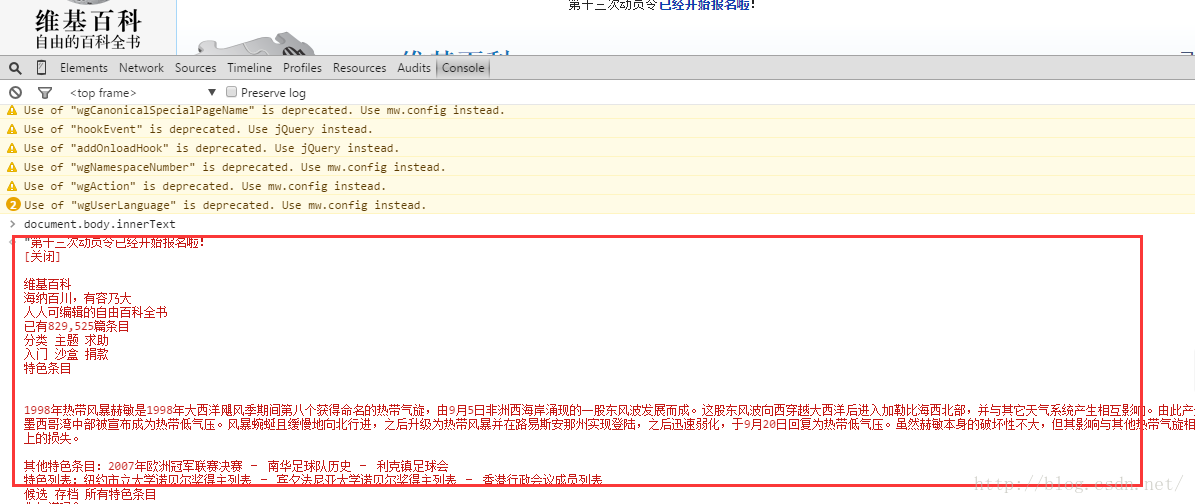Toggle the device mode phone icon
The width and height of the screenshot is (1195, 504).
click(41, 68)
